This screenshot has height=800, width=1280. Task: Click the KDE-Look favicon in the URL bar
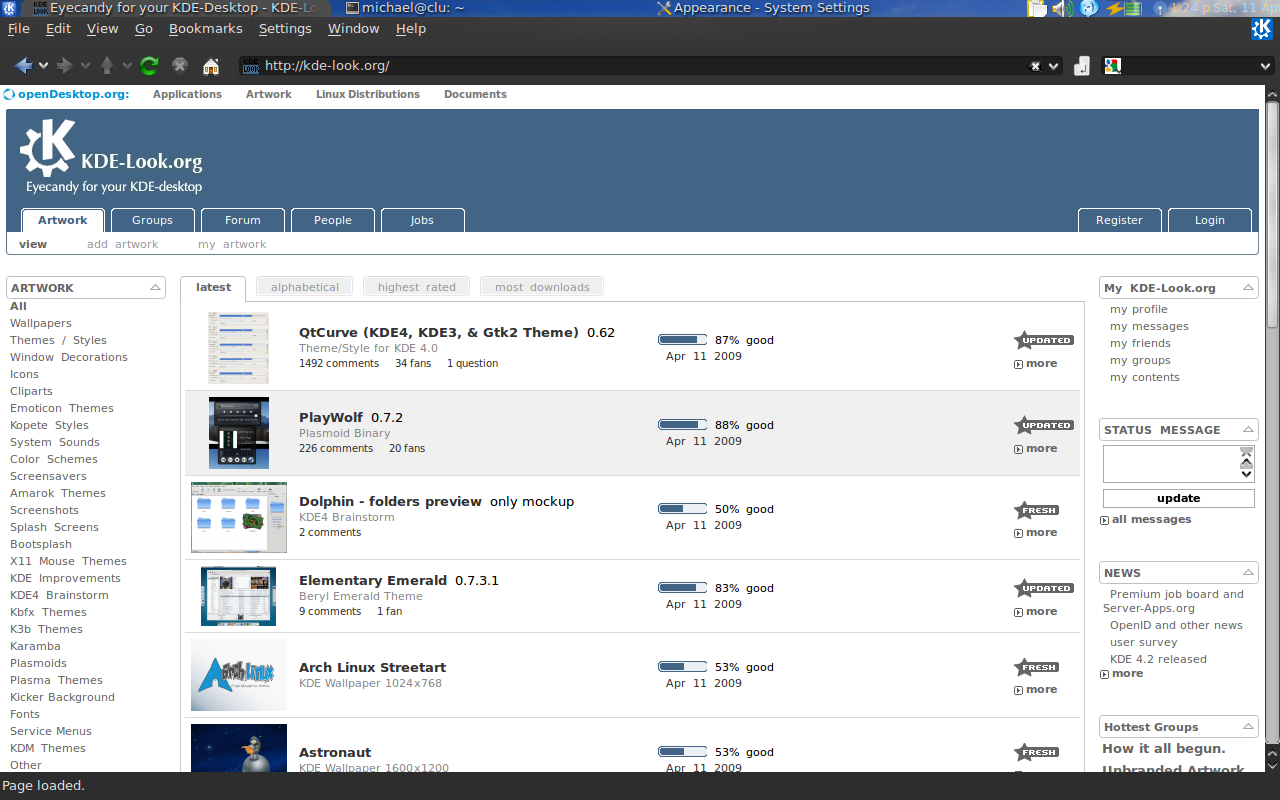(251, 66)
